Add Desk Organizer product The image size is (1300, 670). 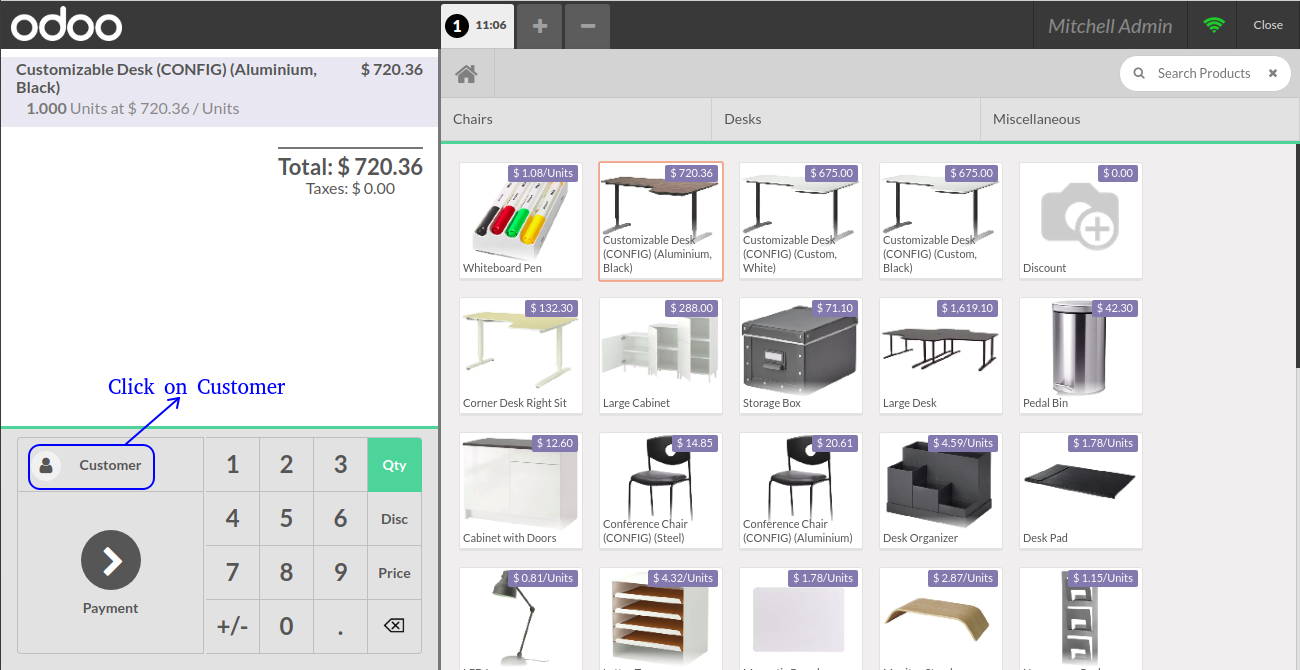click(941, 491)
